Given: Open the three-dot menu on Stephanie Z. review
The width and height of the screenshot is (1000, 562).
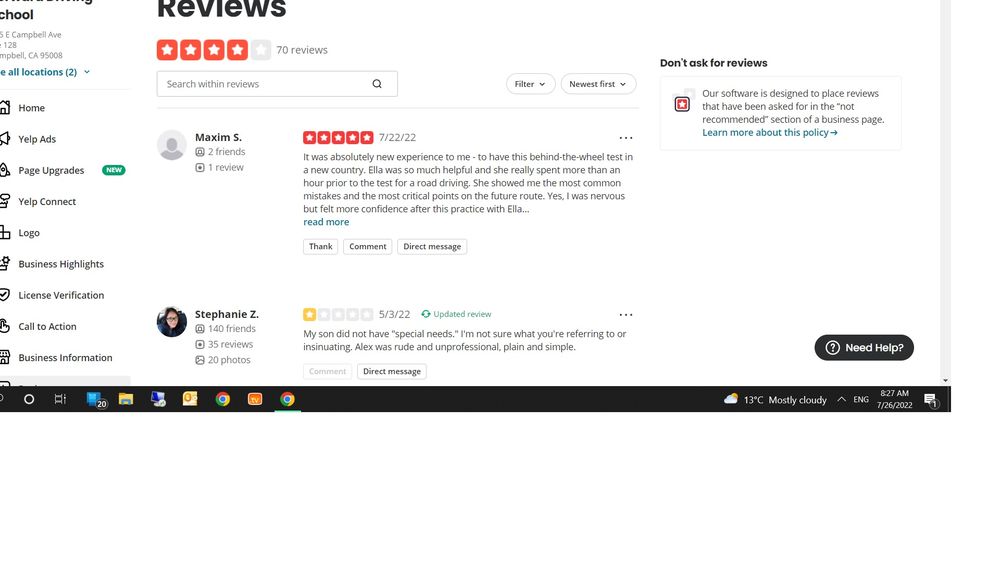Looking at the screenshot, I should (626, 314).
